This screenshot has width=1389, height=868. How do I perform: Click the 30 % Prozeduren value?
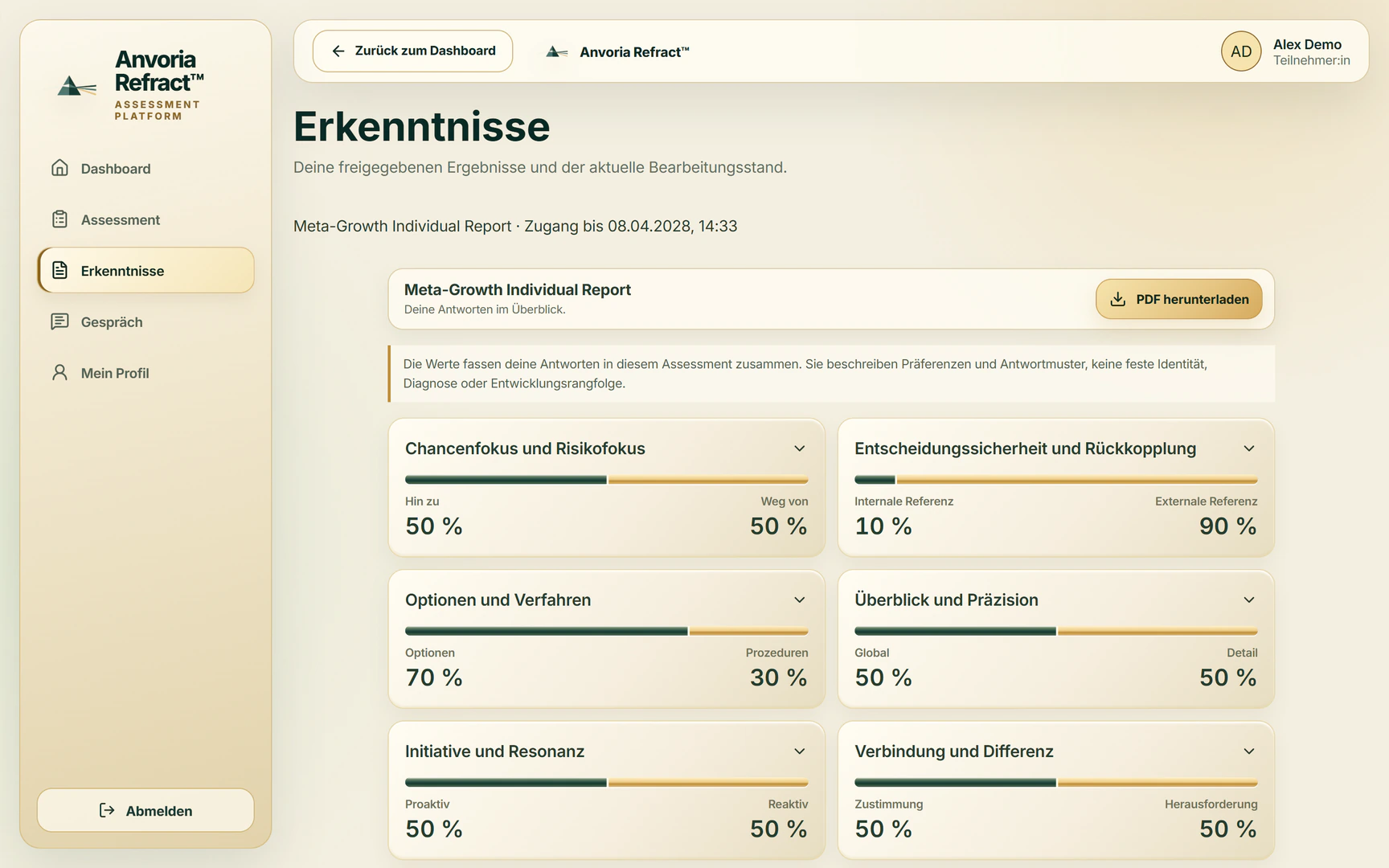(x=778, y=678)
